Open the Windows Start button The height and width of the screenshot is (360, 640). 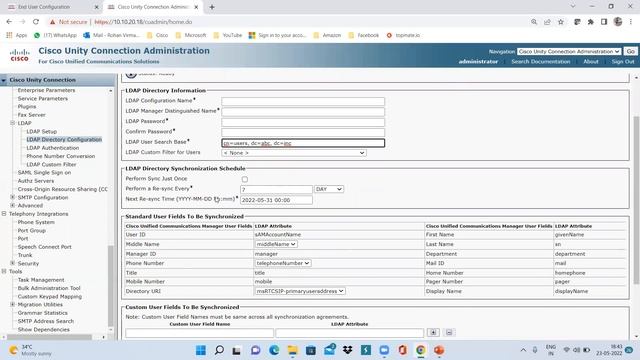200,350
